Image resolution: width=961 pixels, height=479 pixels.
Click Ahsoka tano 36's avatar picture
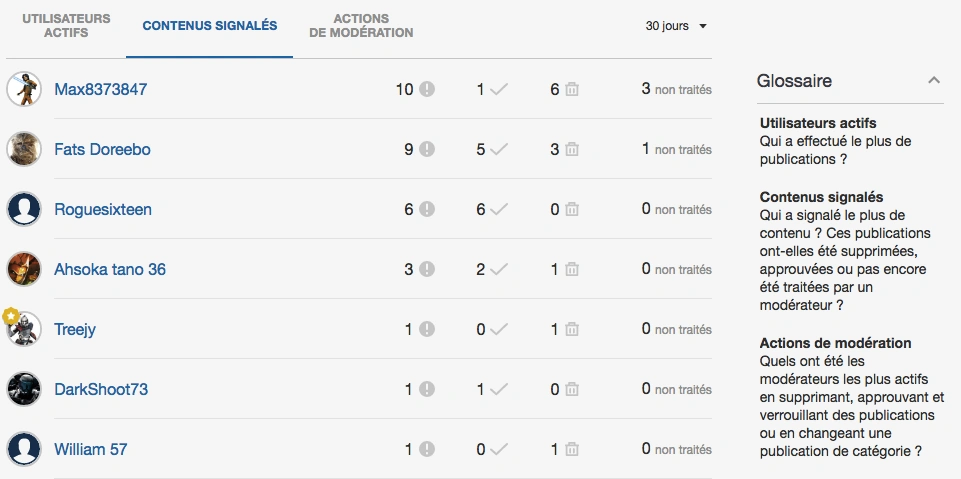[24, 269]
